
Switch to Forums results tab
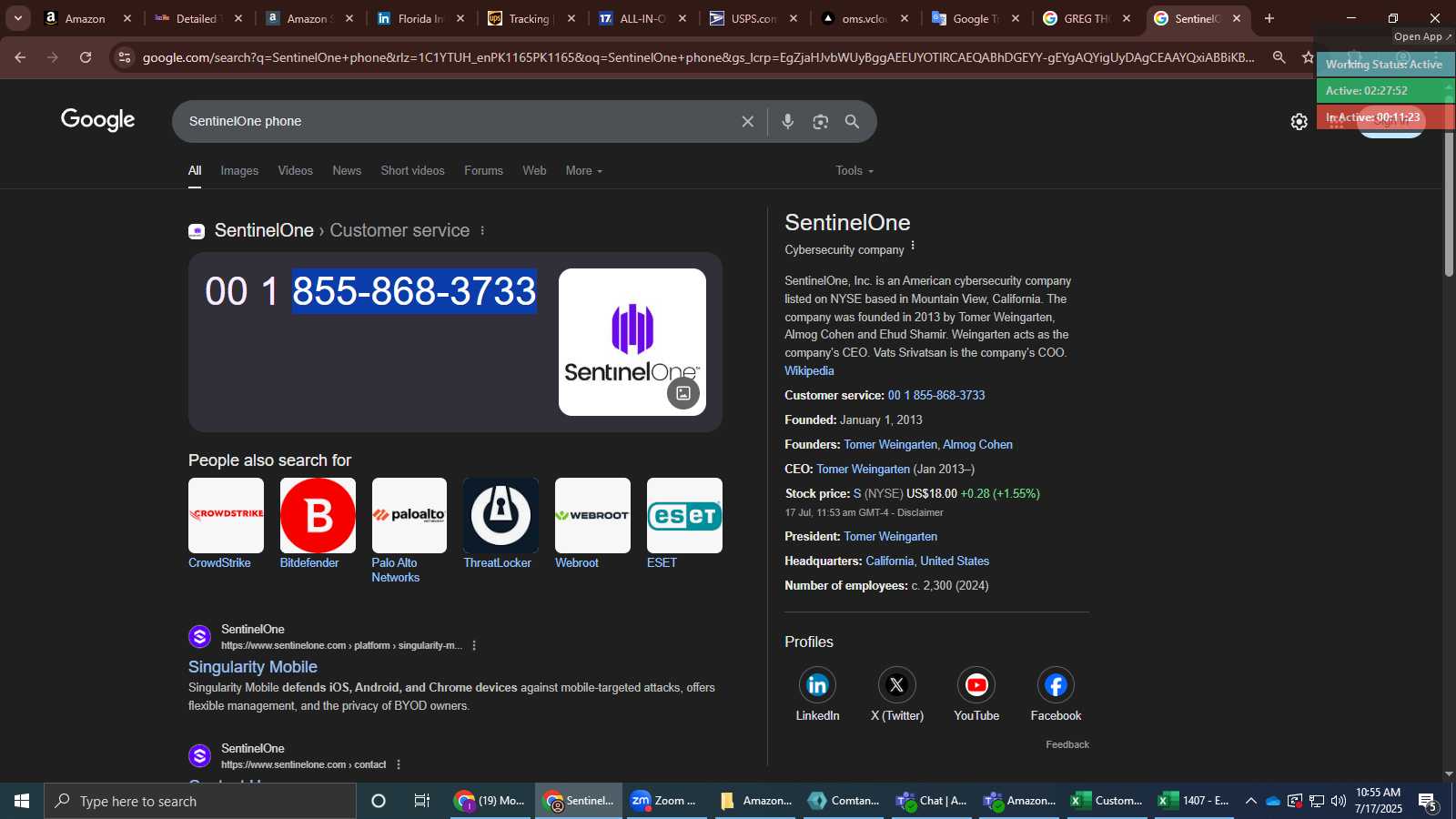(483, 170)
